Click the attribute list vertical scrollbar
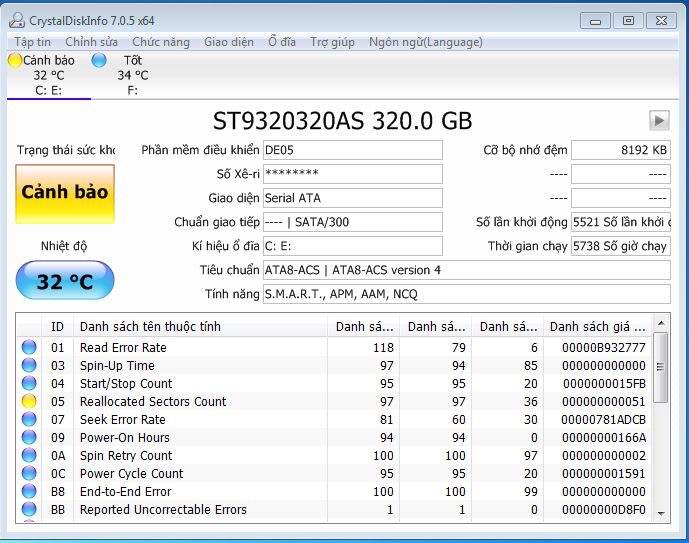 (x=660, y=420)
